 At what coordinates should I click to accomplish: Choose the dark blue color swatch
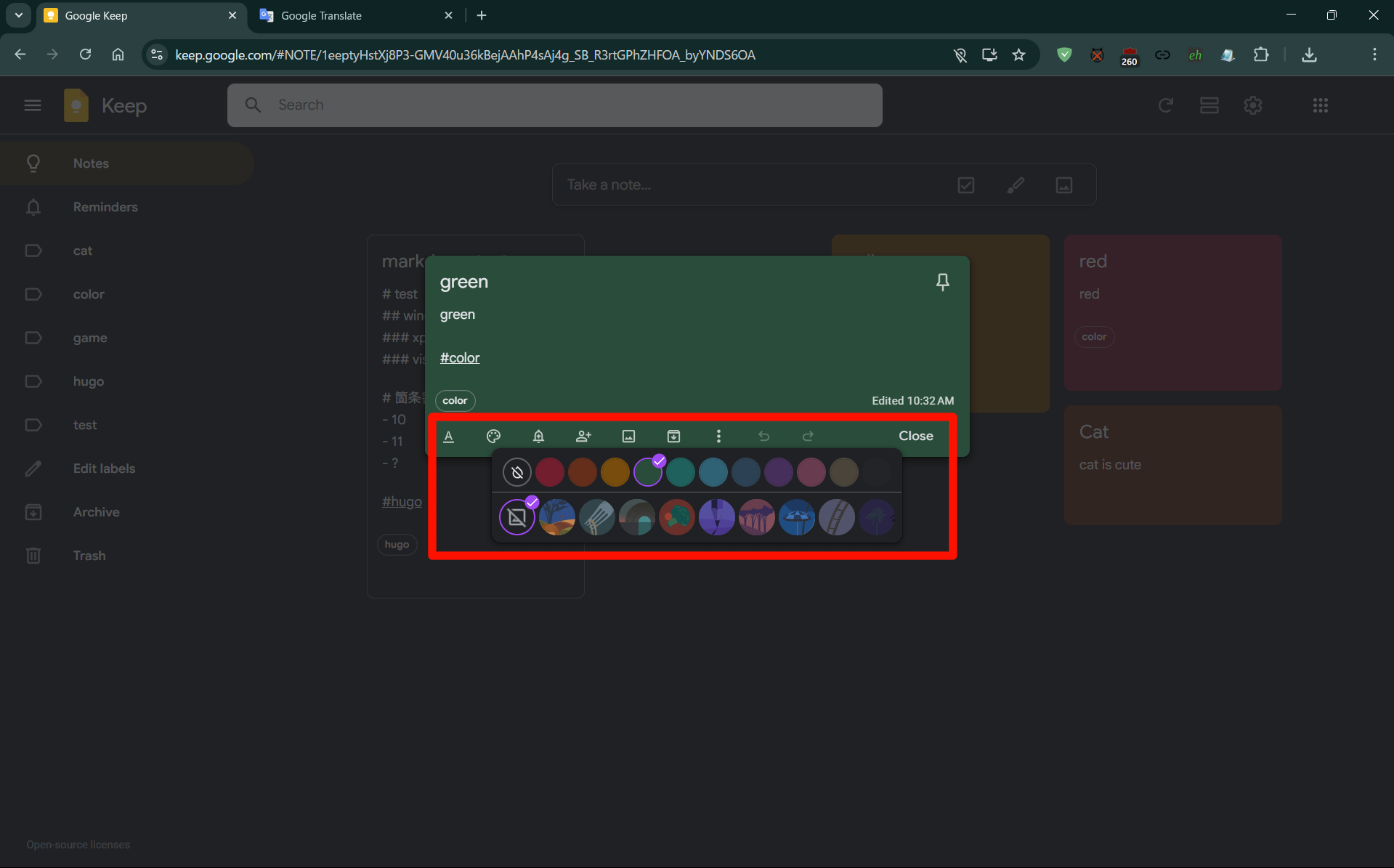pyautogui.click(x=746, y=472)
